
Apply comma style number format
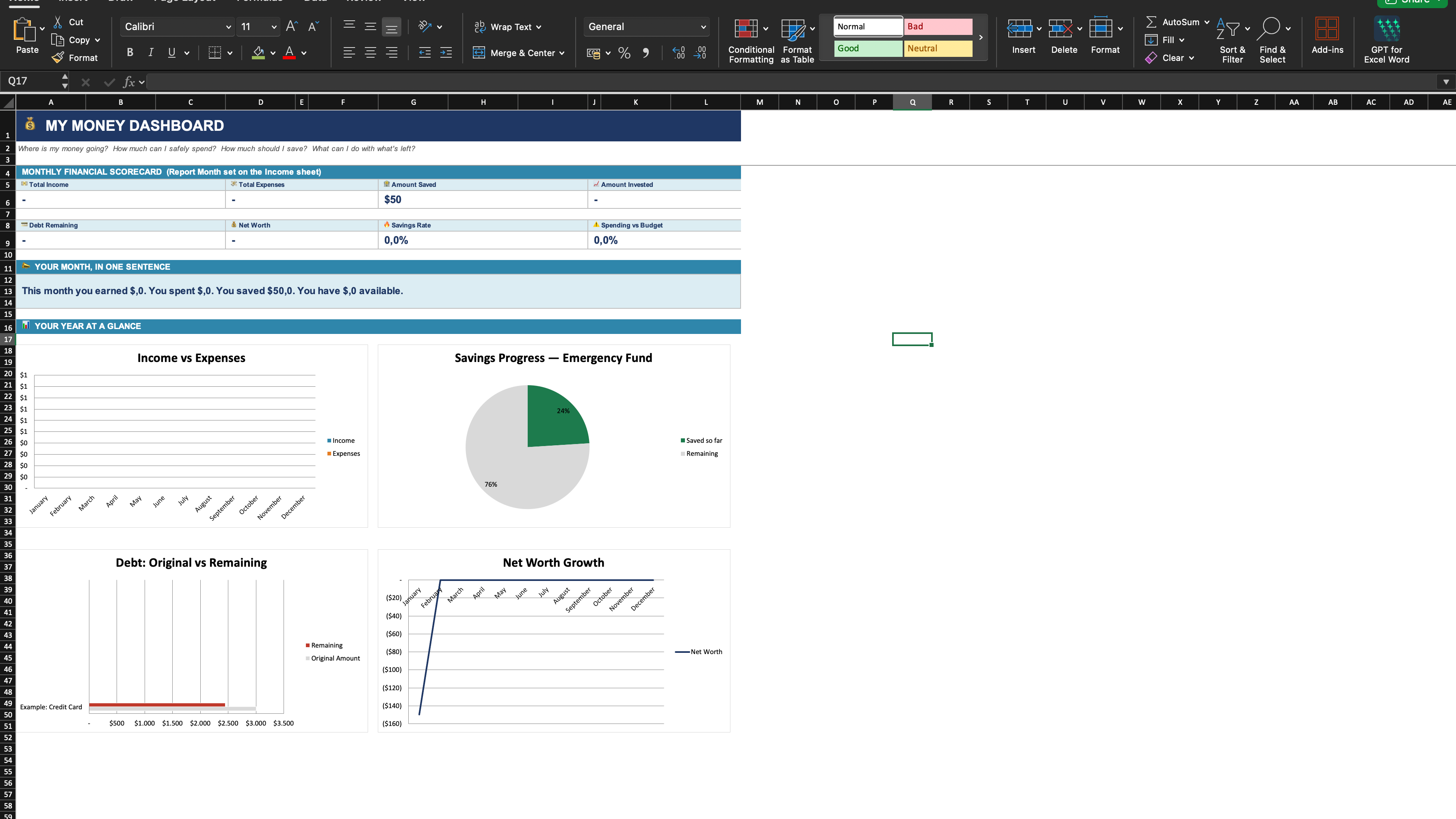[646, 53]
